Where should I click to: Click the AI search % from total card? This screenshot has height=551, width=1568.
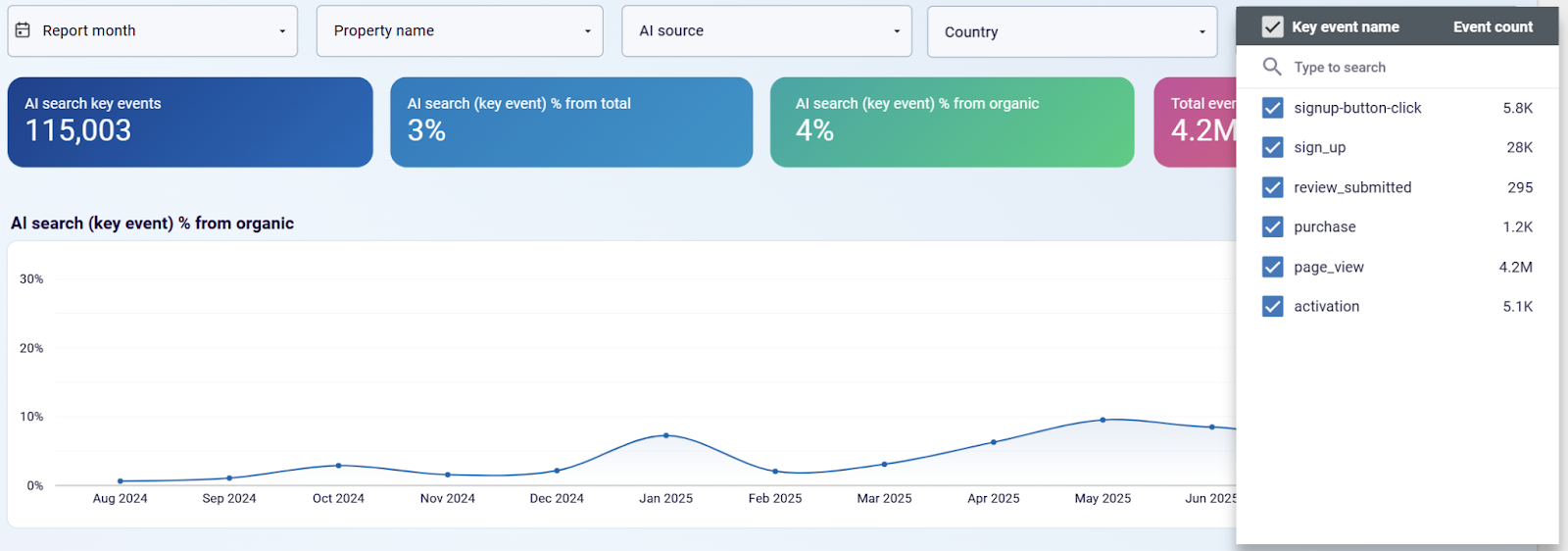[x=571, y=123]
